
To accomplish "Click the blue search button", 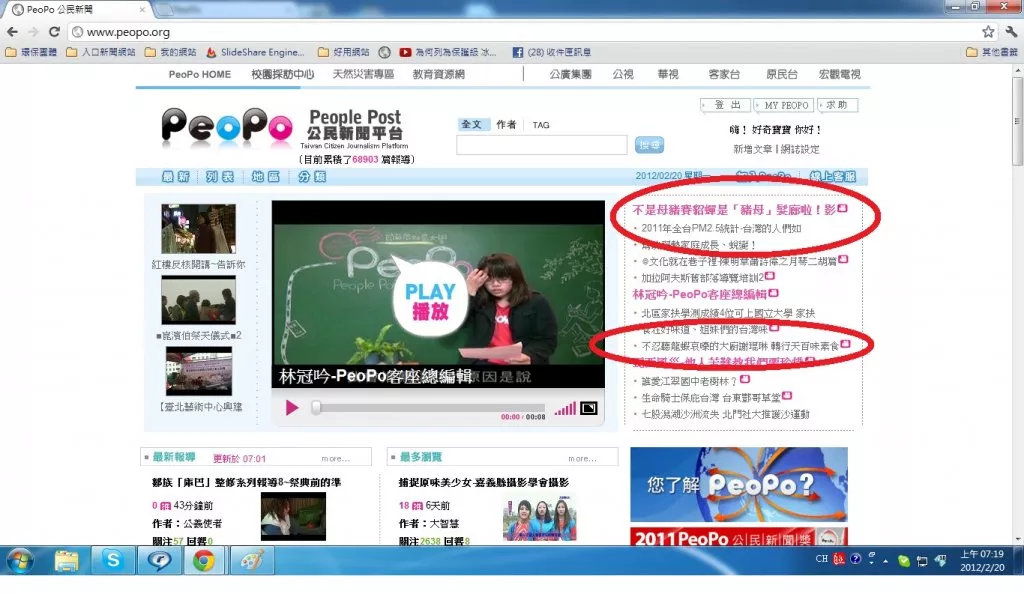I will click(x=649, y=145).
